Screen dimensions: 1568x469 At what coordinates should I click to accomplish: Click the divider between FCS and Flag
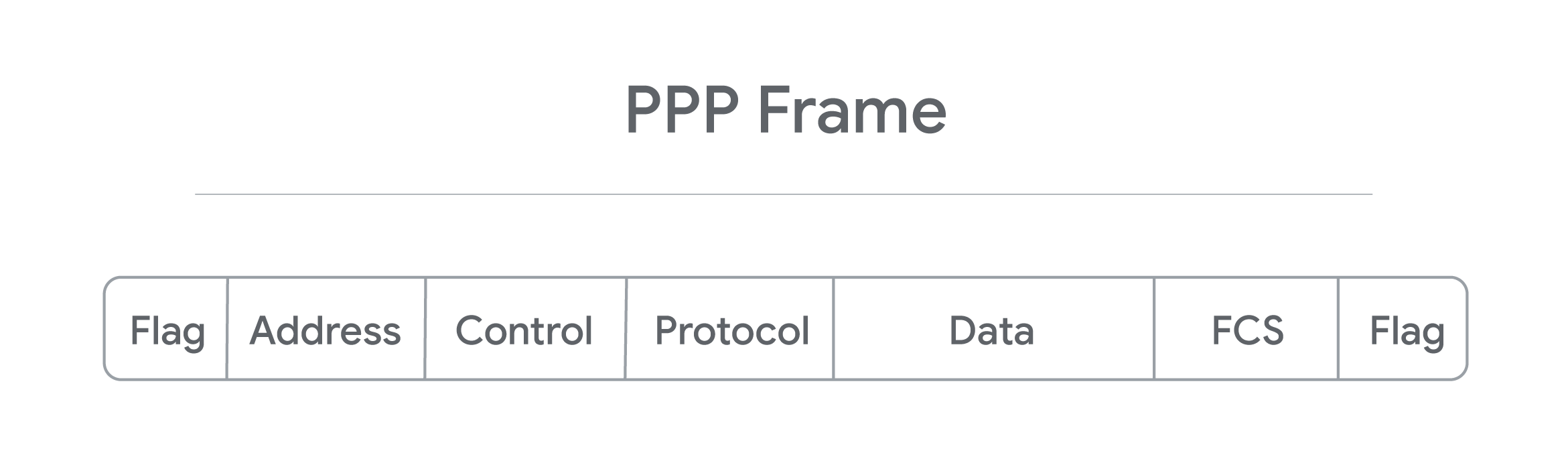click(x=1338, y=328)
